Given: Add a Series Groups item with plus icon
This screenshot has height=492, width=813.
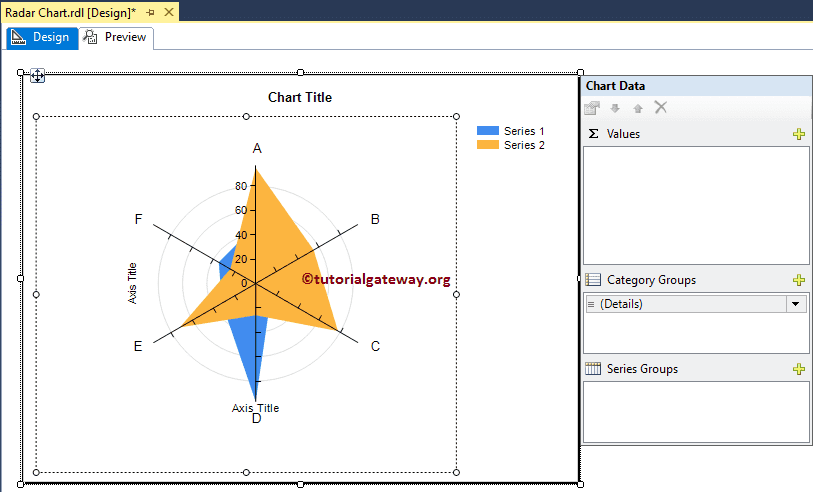Looking at the screenshot, I should (x=799, y=369).
